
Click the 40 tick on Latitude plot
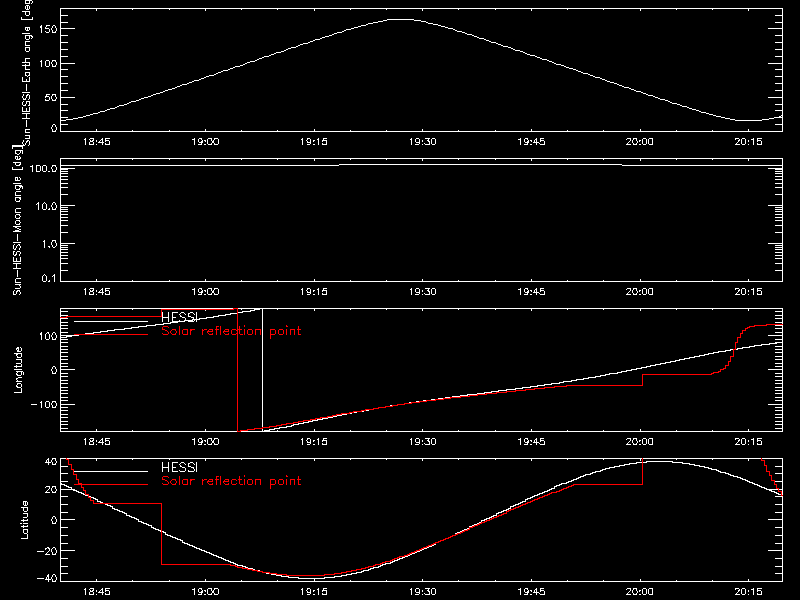[x=51, y=462]
